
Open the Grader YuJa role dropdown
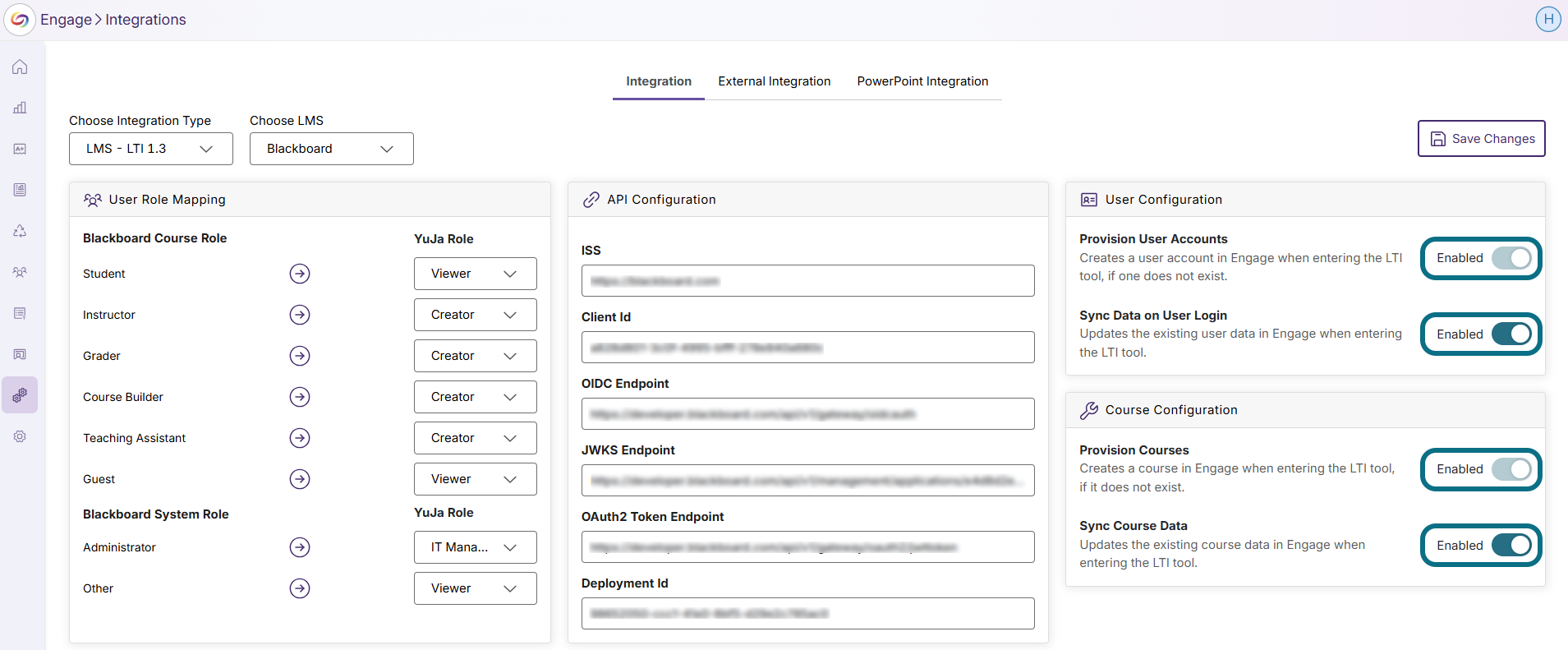476,356
